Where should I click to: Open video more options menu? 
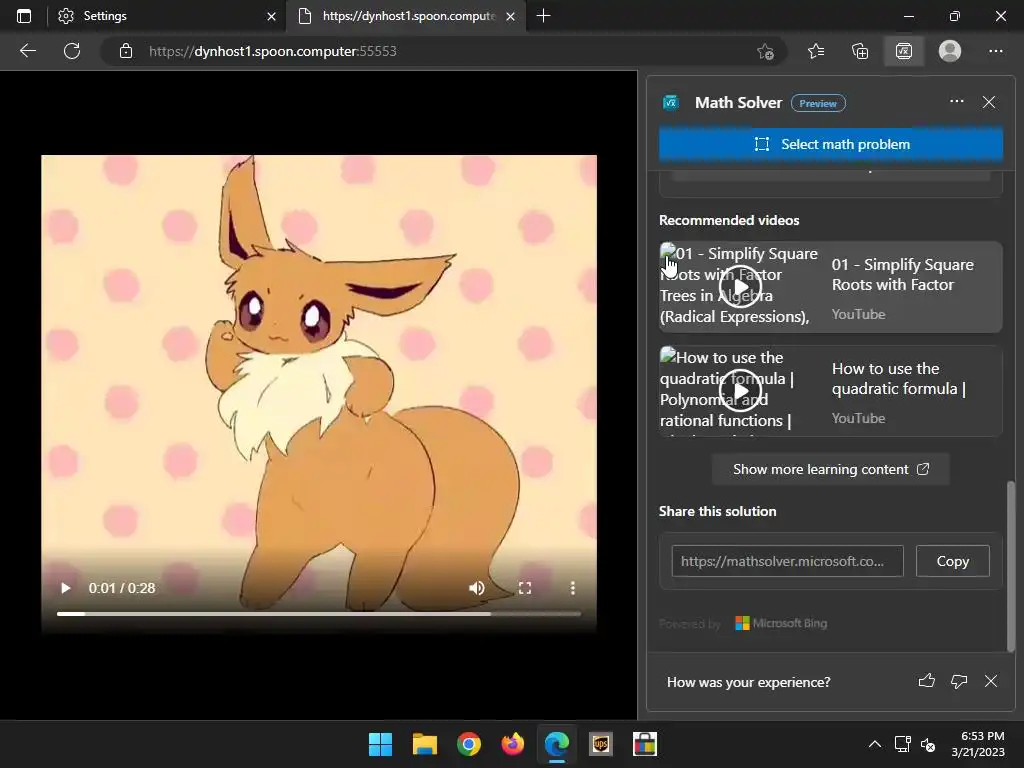(x=572, y=588)
